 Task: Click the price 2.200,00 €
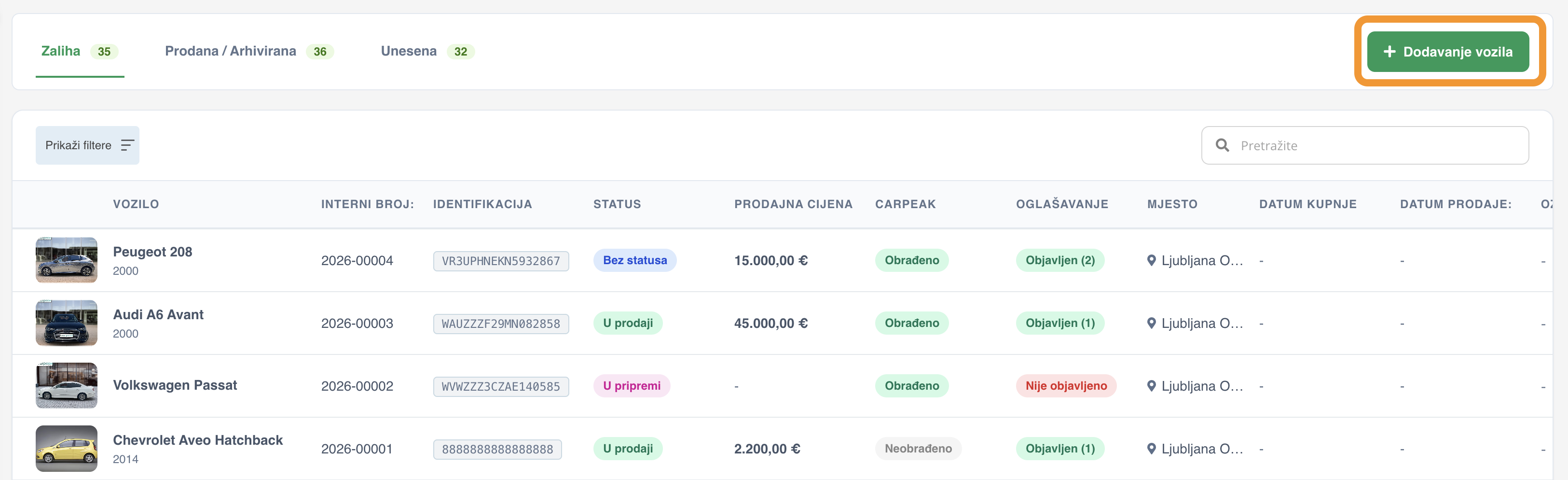pyautogui.click(x=767, y=449)
